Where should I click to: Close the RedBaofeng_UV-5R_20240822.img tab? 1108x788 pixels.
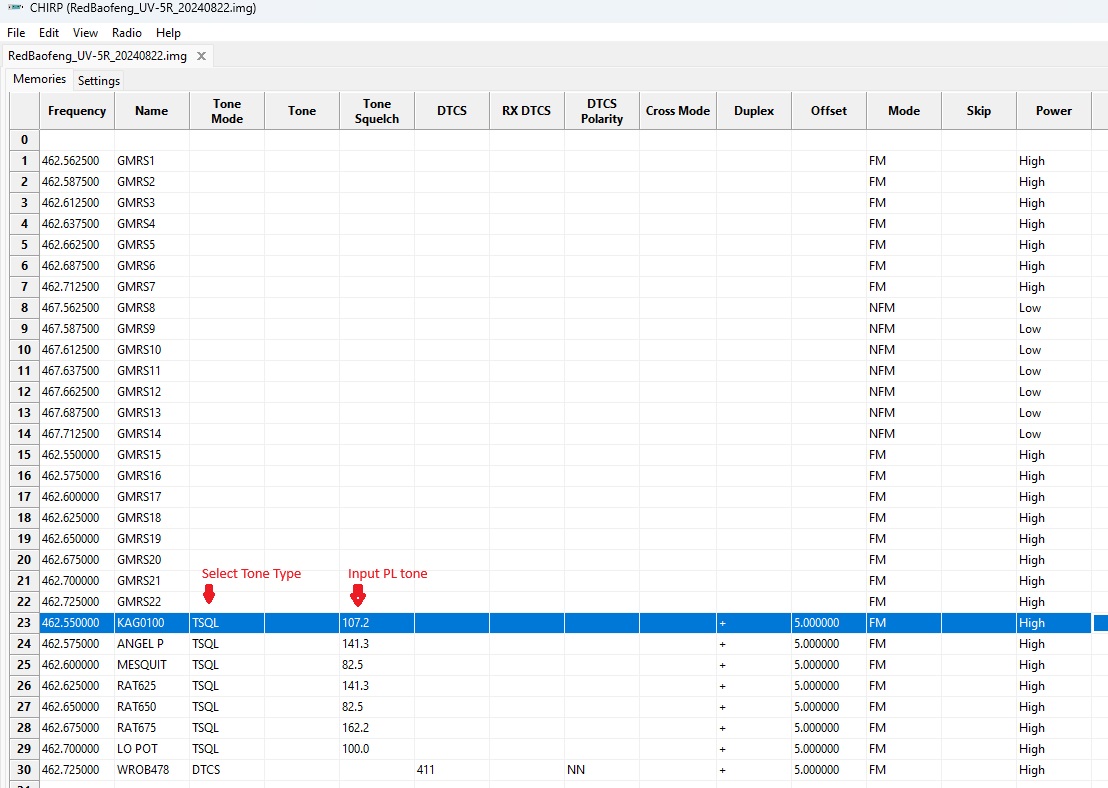click(201, 56)
